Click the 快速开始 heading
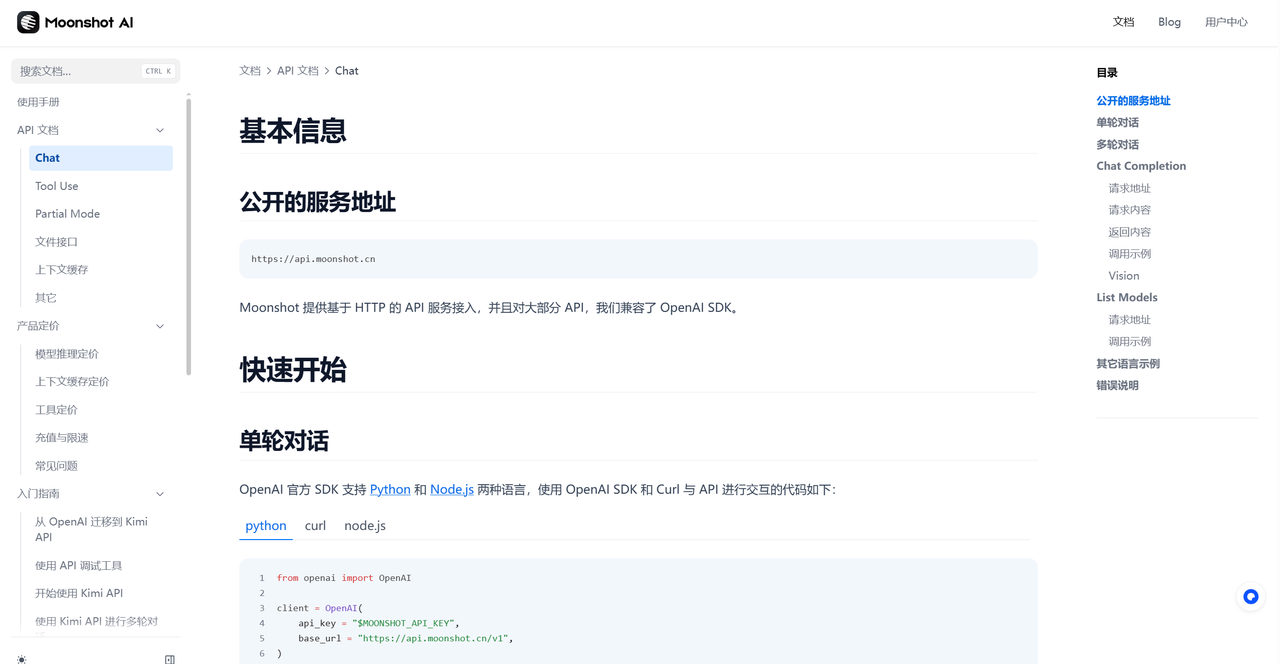 pos(293,370)
